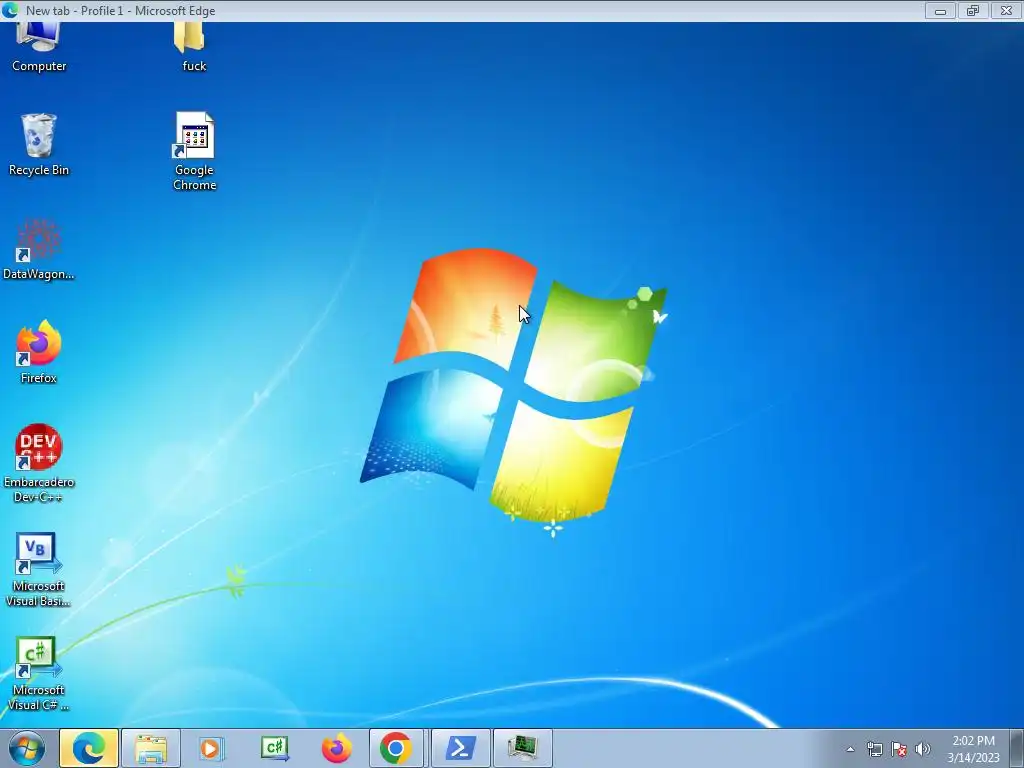Select the Microsoft Visual C# desktop shortcut
This screenshot has height=768, width=1024.
click(x=39, y=673)
